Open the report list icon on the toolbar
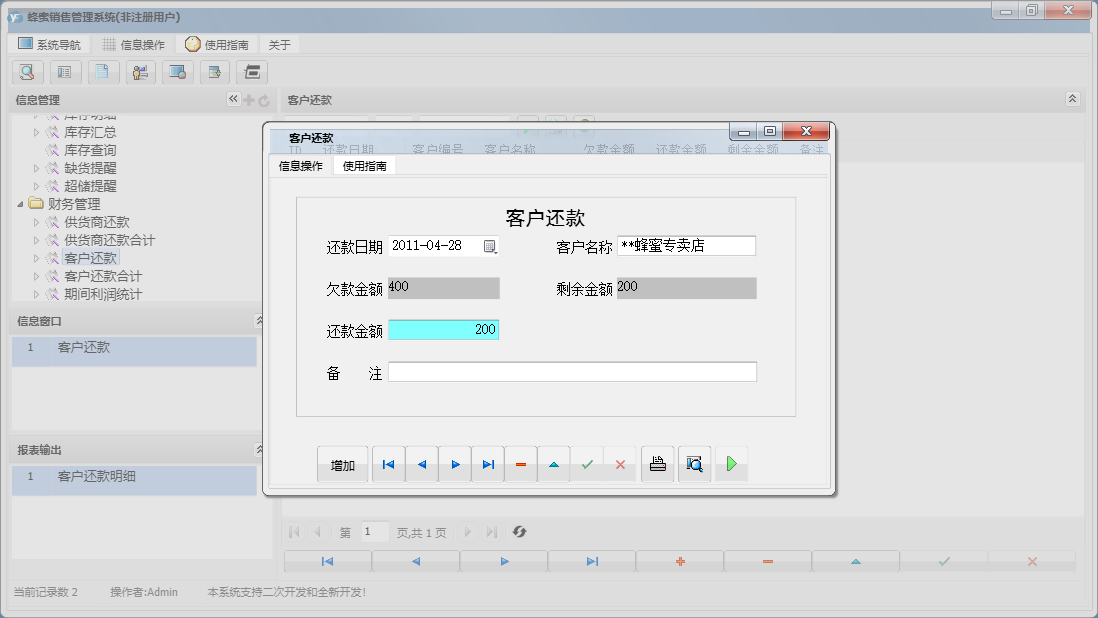Image resolution: width=1098 pixels, height=618 pixels. [x=65, y=72]
